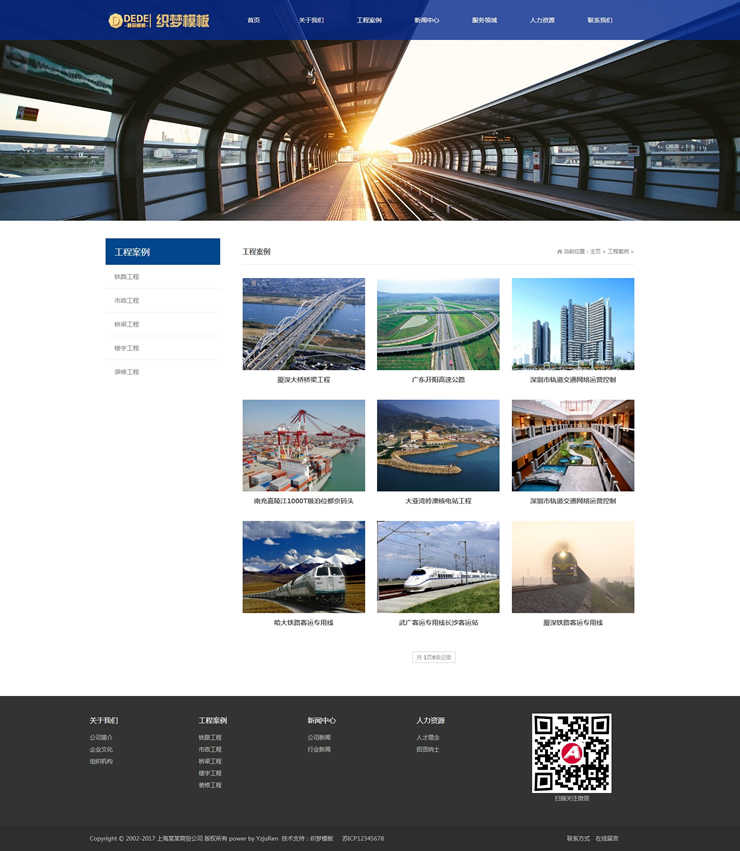Screen dimensions: 740x851
Task: Select 服务领域 in the top navigation
Action: click(x=484, y=20)
